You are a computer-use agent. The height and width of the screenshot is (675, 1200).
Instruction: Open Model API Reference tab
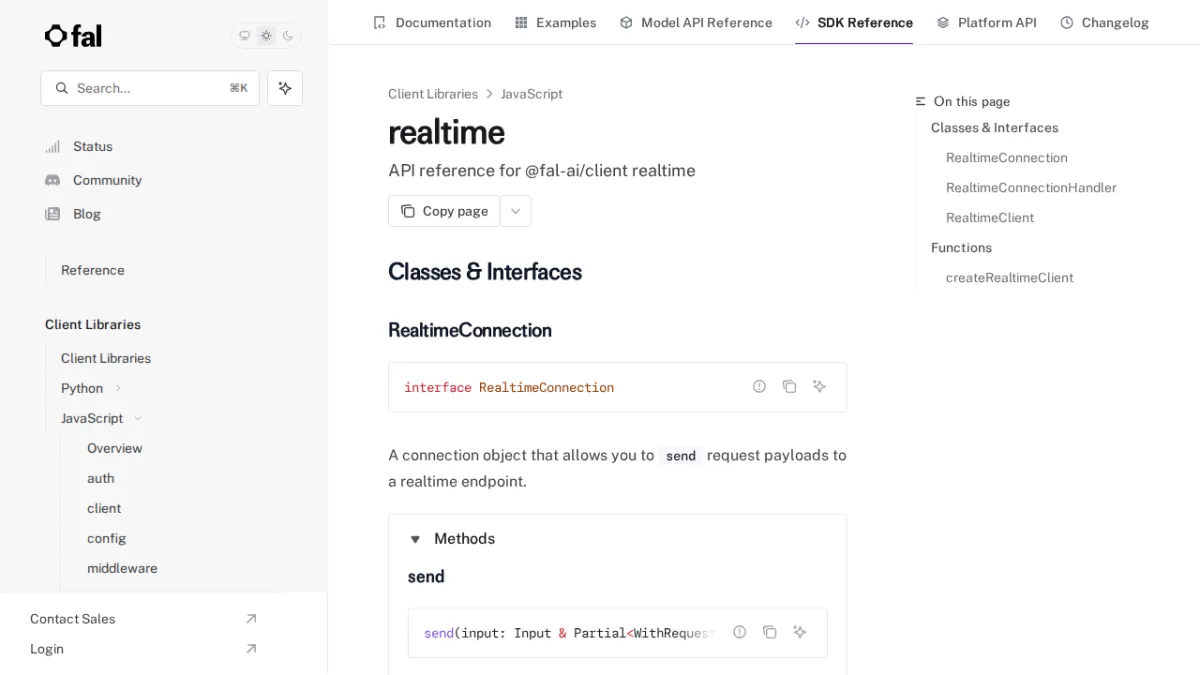pos(696,22)
